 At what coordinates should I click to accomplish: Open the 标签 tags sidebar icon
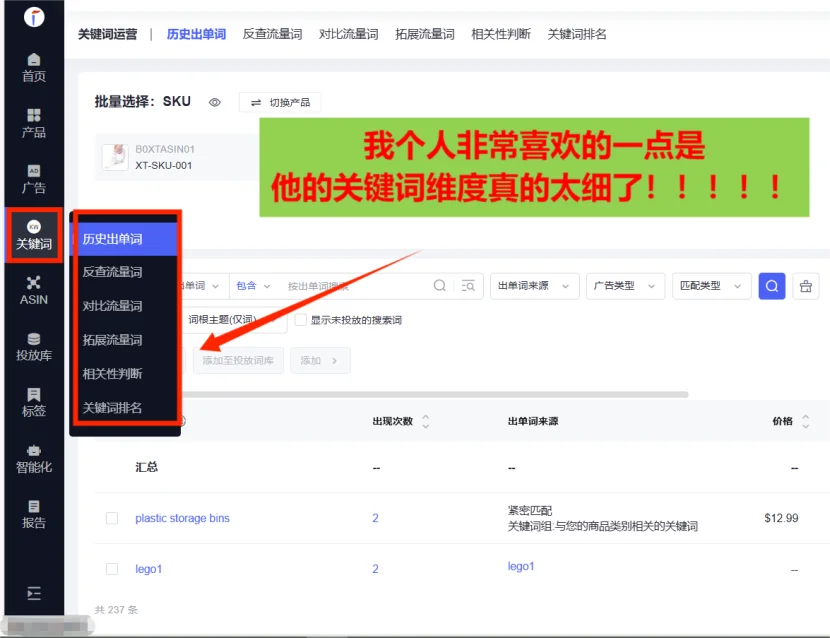[34, 402]
